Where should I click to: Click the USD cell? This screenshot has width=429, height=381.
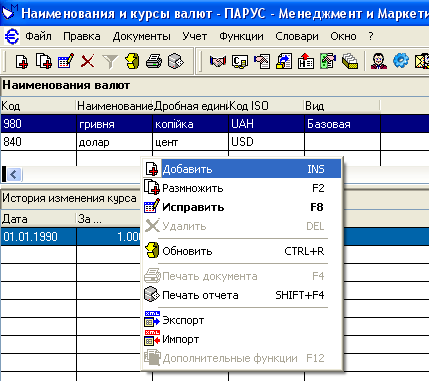click(x=267, y=142)
